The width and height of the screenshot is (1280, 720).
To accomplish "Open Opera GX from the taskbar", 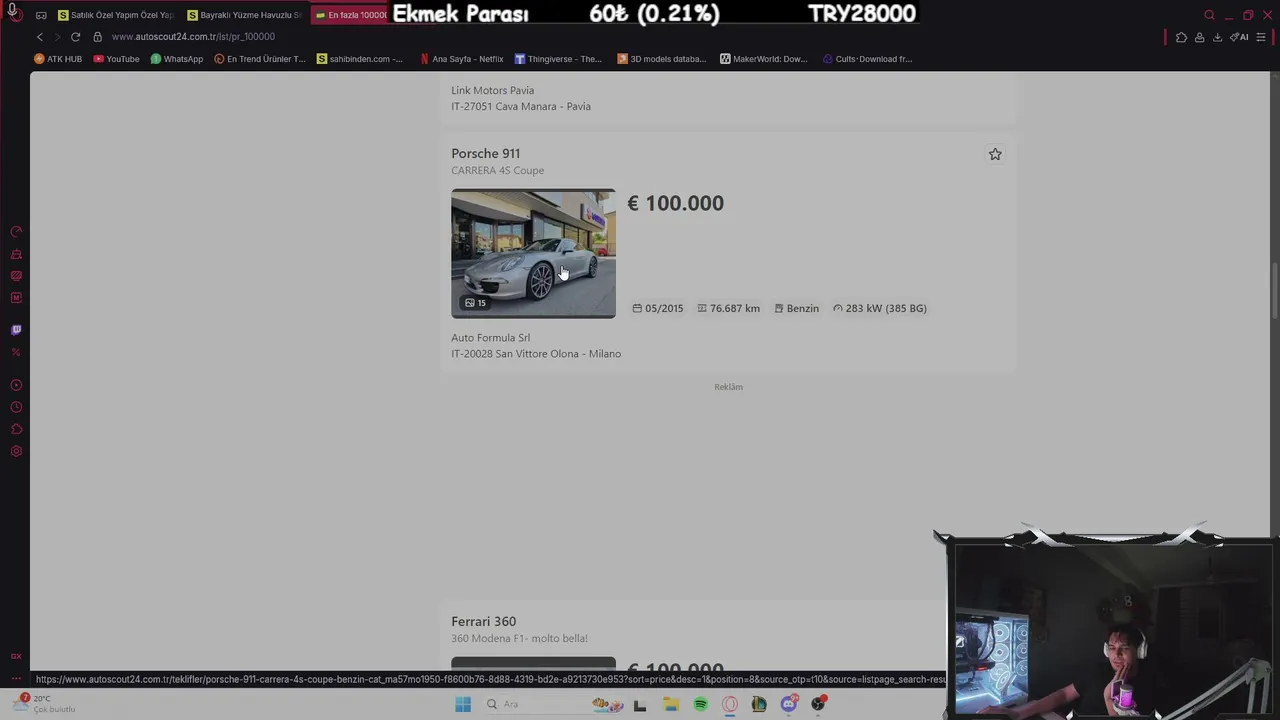I will [730, 704].
